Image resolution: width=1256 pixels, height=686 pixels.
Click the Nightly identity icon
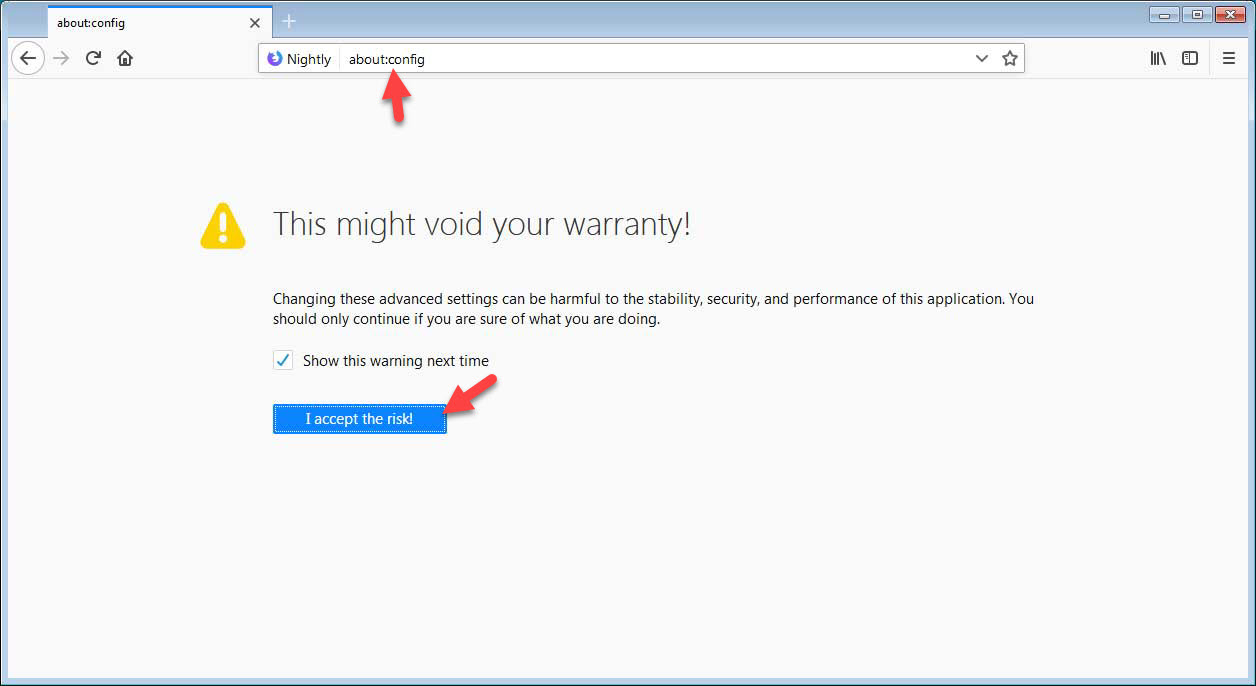(x=275, y=59)
